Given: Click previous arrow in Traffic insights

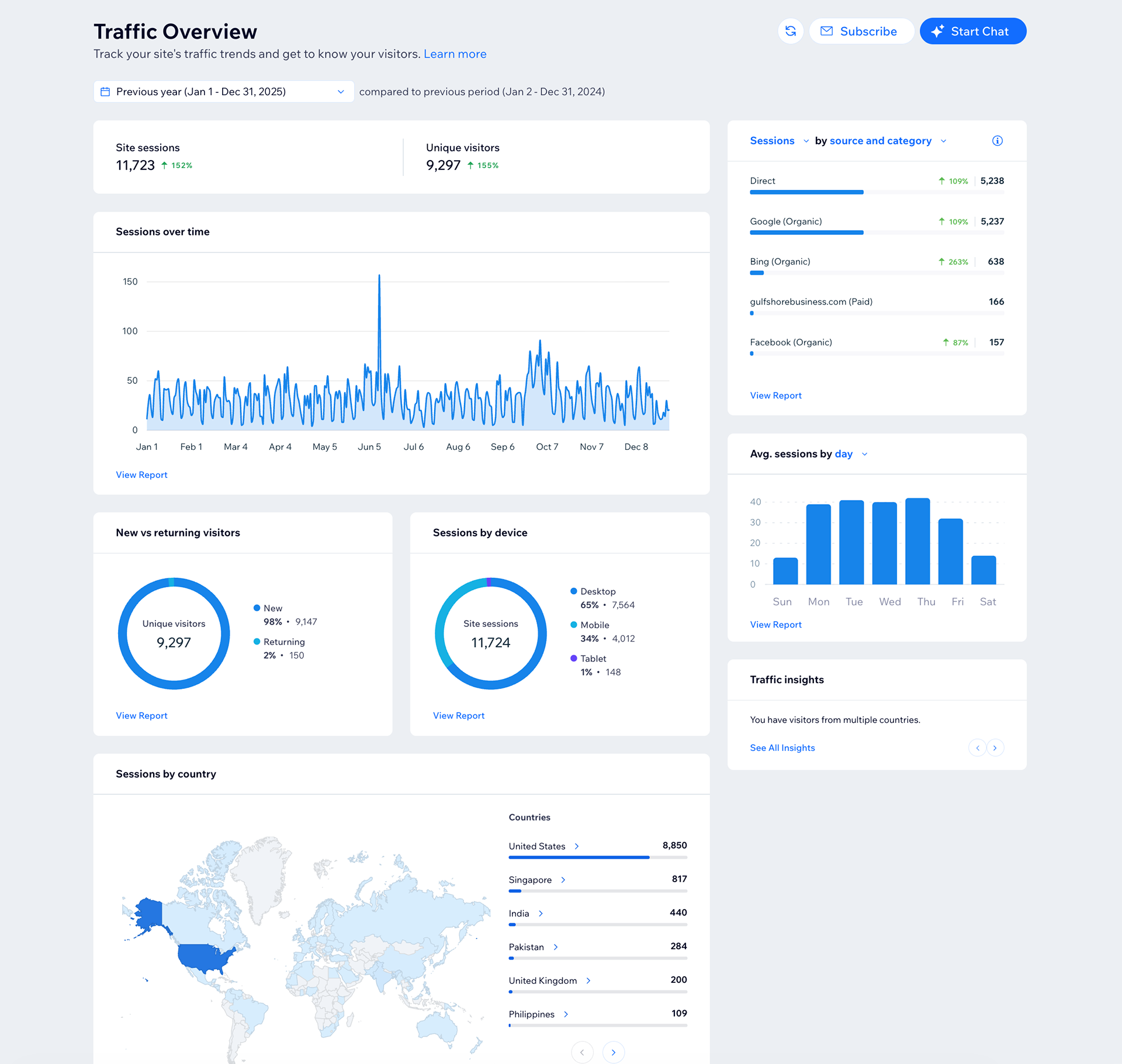Looking at the screenshot, I should pyautogui.click(x=977, y=748).
